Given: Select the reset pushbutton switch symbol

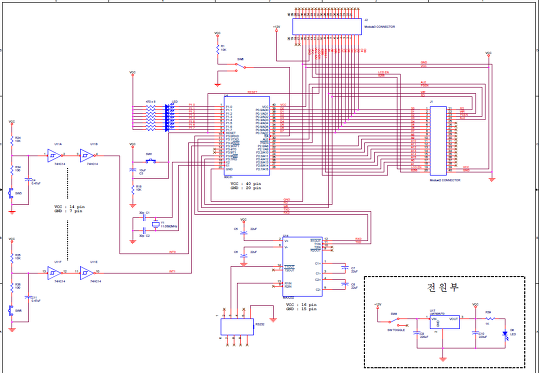Looking at the screenshot, I should (150, 161).
